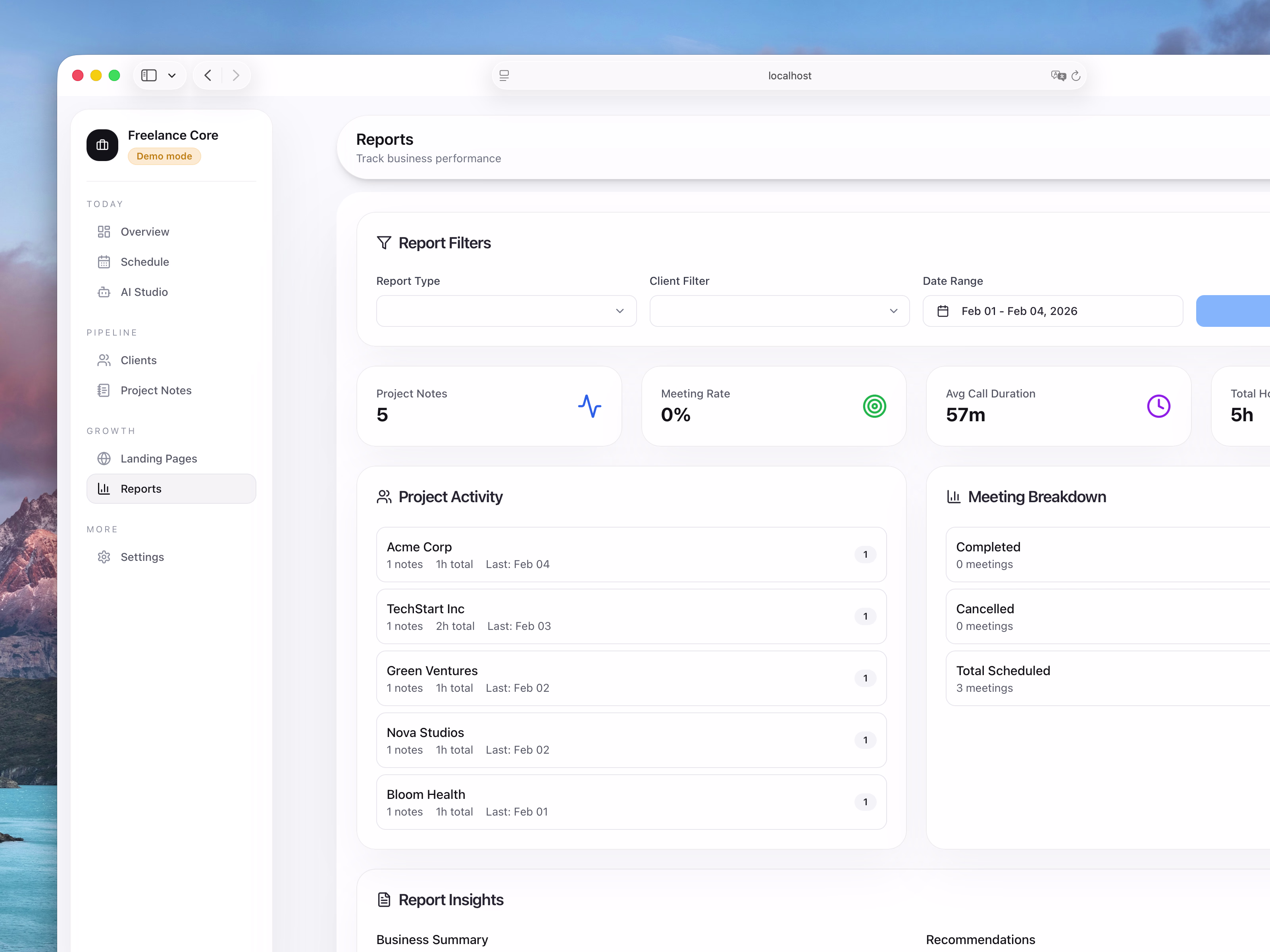Go back using browser back arrow

[208, 75]
